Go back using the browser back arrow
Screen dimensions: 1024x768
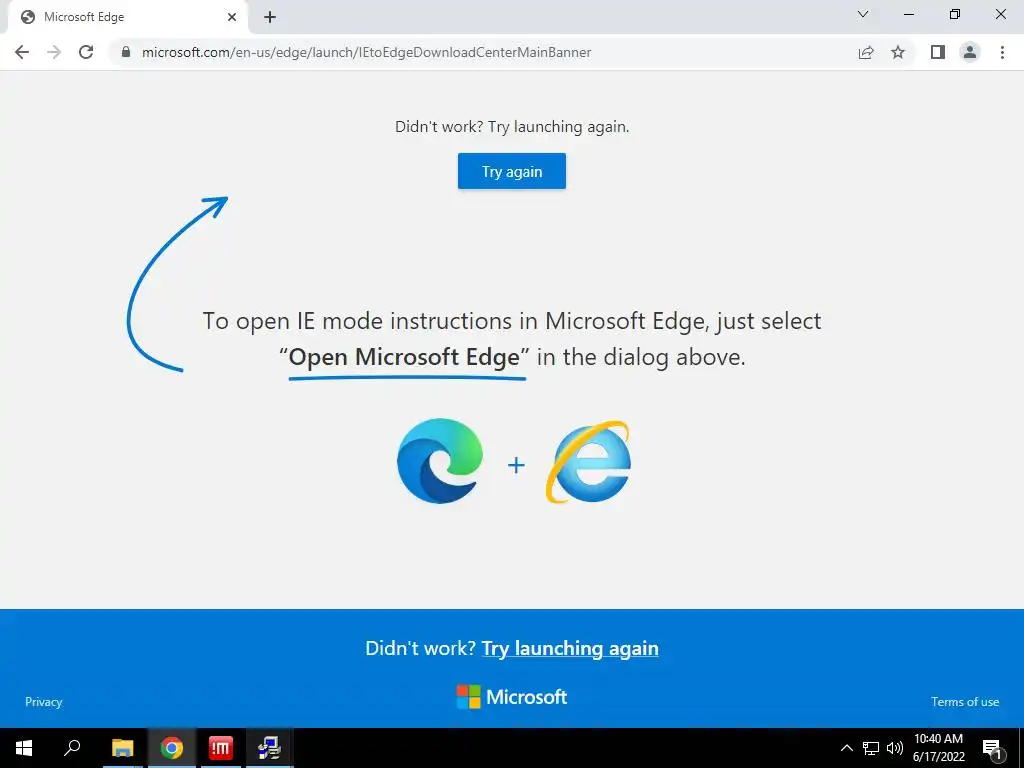point(22,52)
